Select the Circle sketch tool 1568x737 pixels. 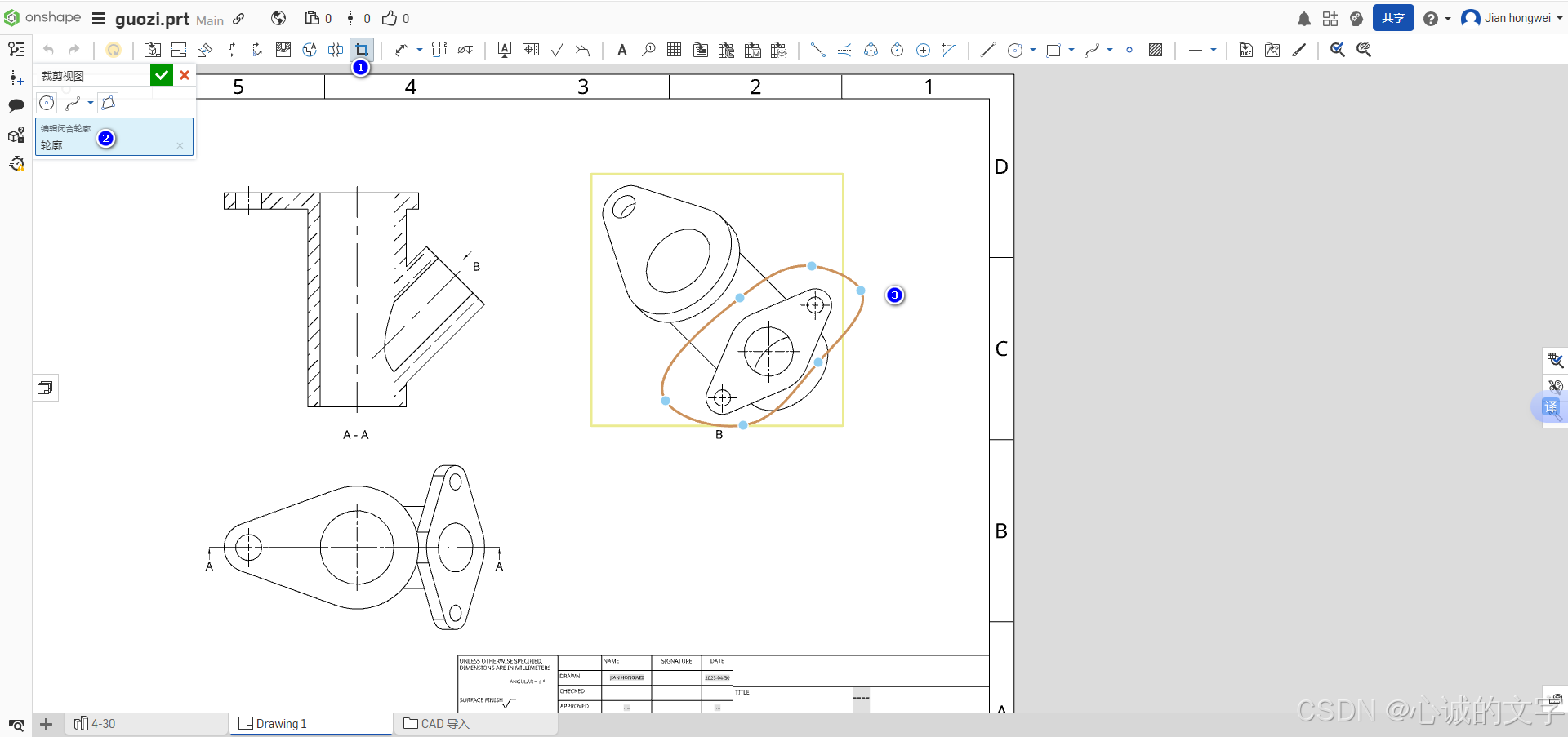(x=1015, y=50)
